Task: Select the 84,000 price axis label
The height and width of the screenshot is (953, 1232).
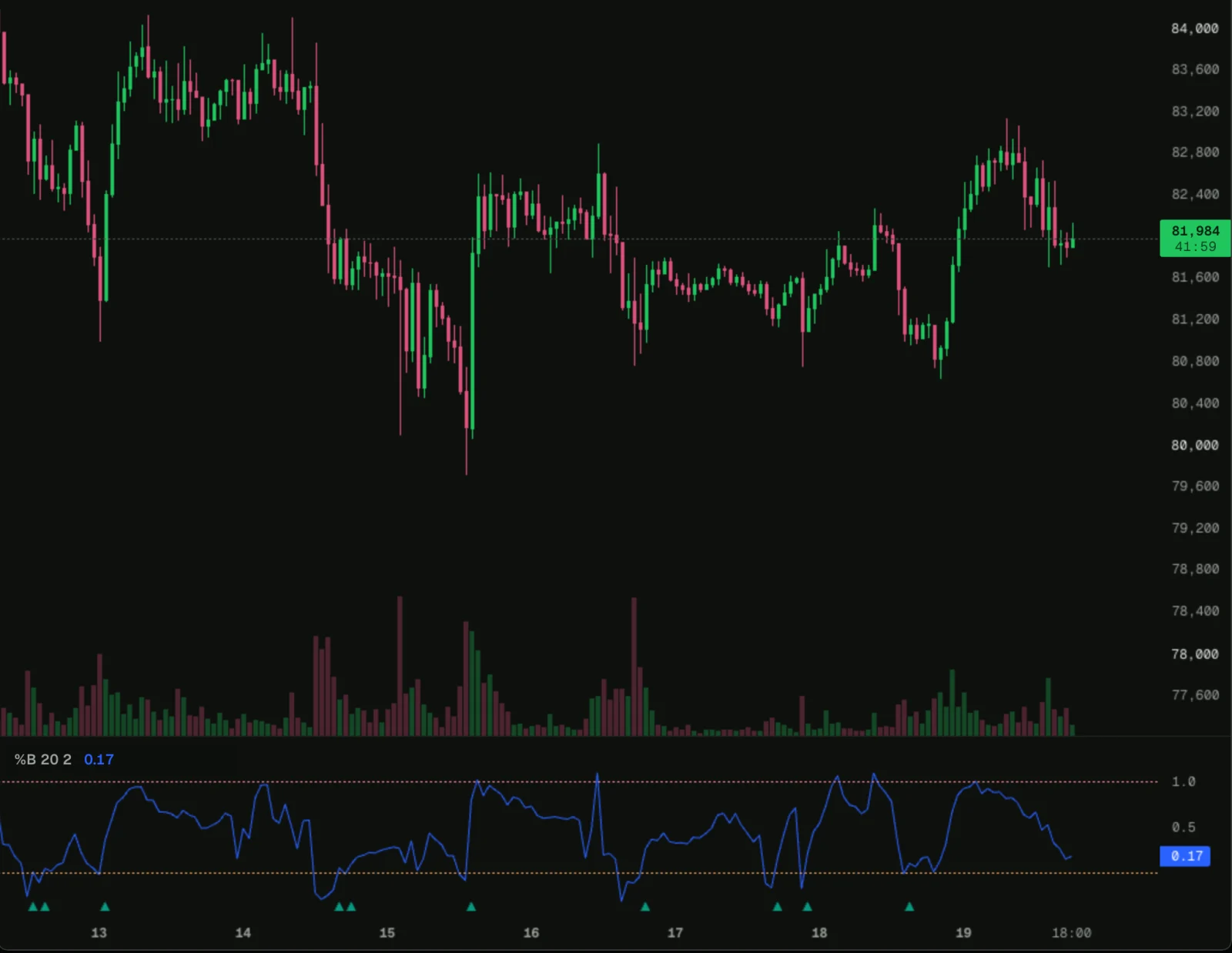Action: pyautogui.click(x=1195, y=28)
